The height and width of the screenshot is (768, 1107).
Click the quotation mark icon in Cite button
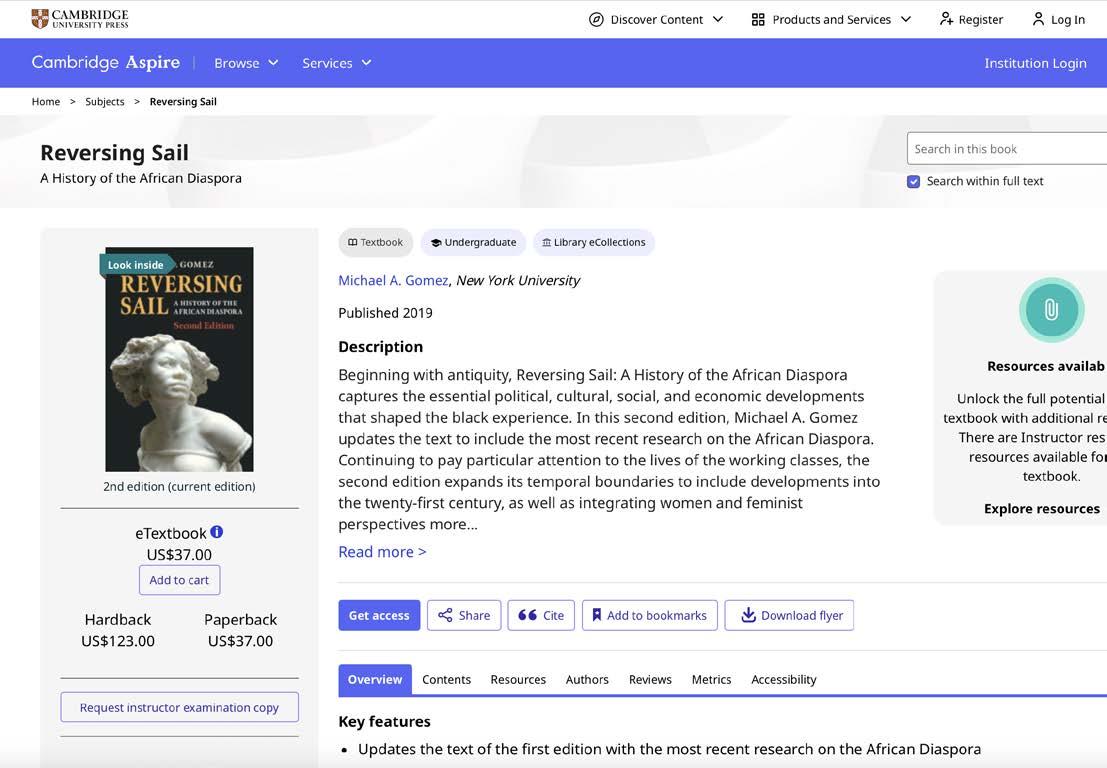527,616
